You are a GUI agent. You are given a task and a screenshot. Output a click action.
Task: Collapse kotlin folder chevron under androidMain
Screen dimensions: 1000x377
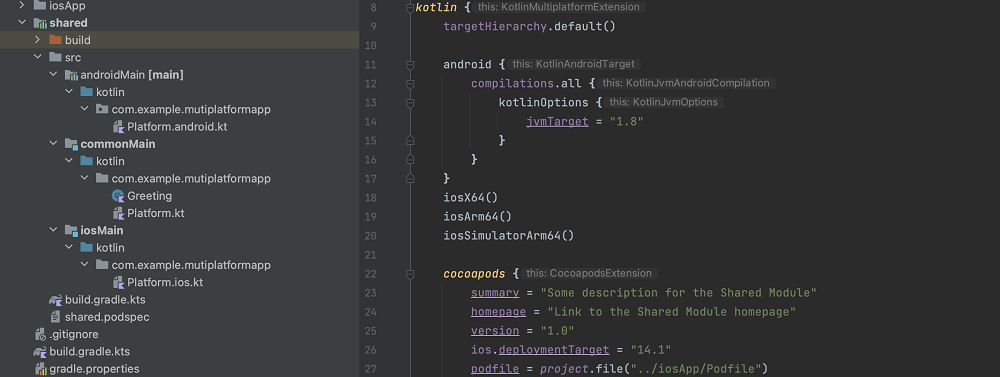(69, 92)
